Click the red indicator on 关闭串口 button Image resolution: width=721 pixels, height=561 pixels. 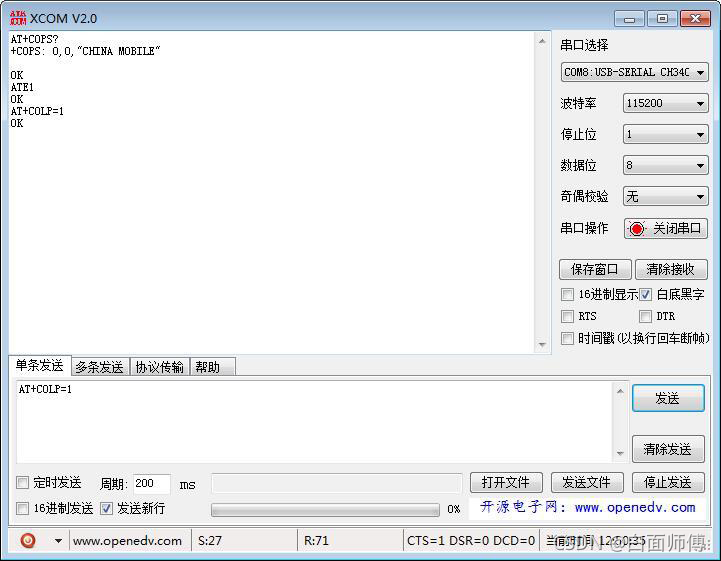pos(637,228)
